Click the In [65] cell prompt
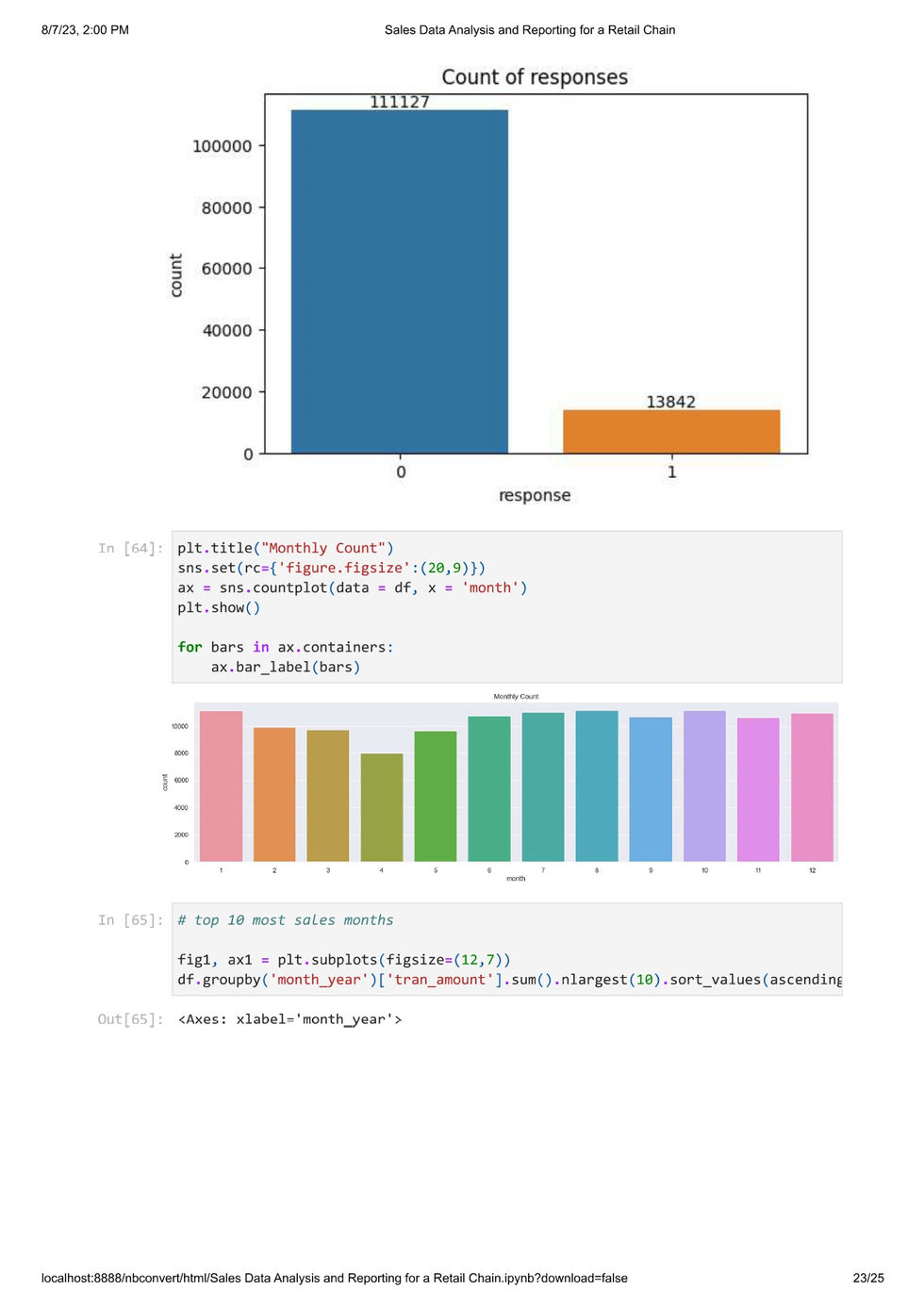The height and width of the screenshot is (1306, 924). (131, 920)
